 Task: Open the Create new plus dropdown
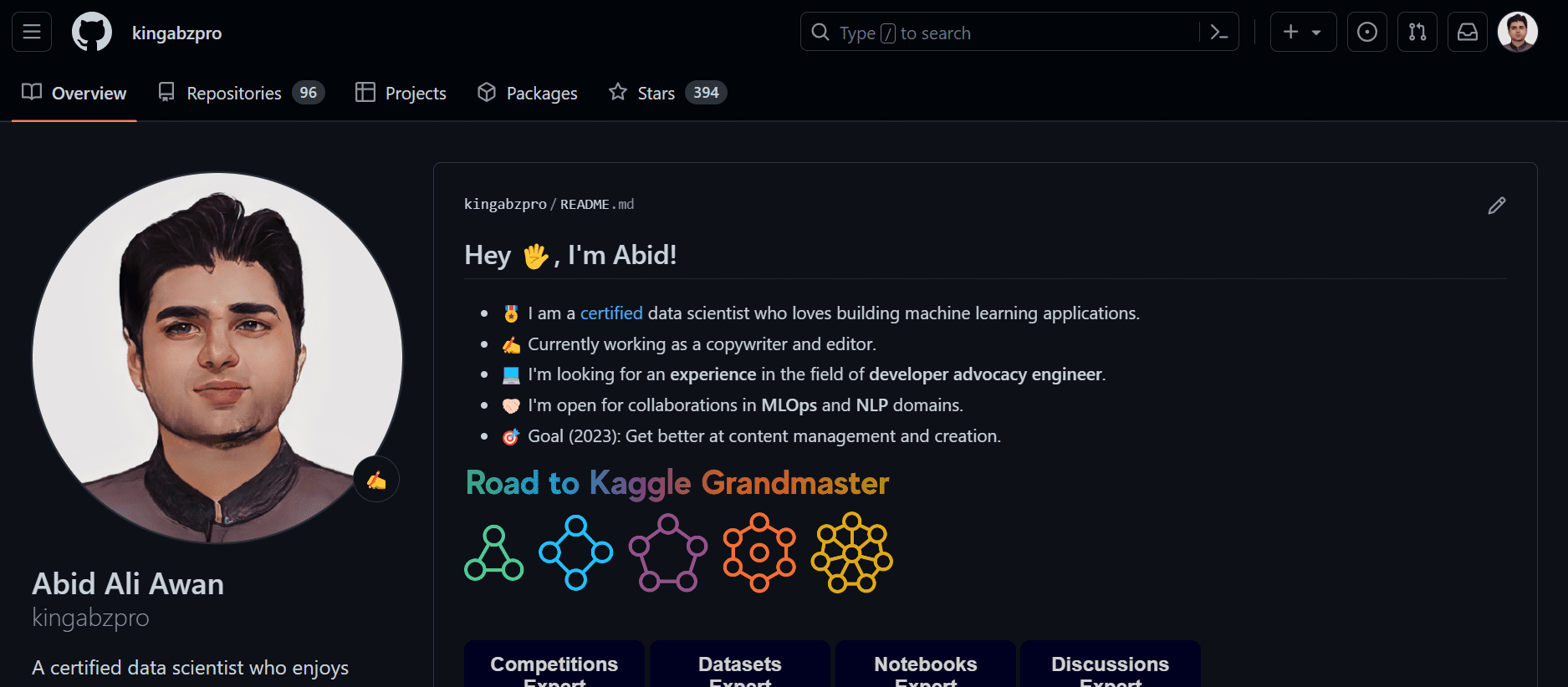coord(1303,32)
